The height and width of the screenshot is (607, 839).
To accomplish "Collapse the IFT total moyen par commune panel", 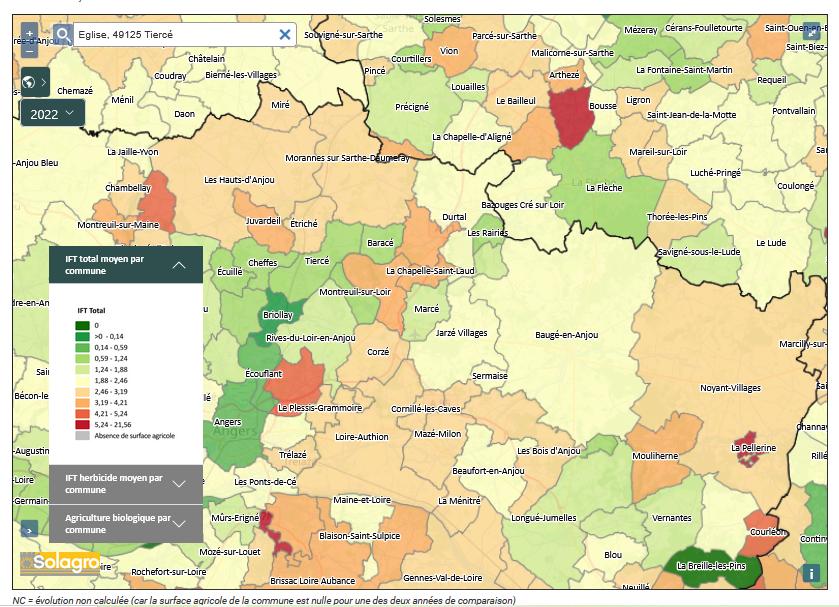I will [179, 265].
